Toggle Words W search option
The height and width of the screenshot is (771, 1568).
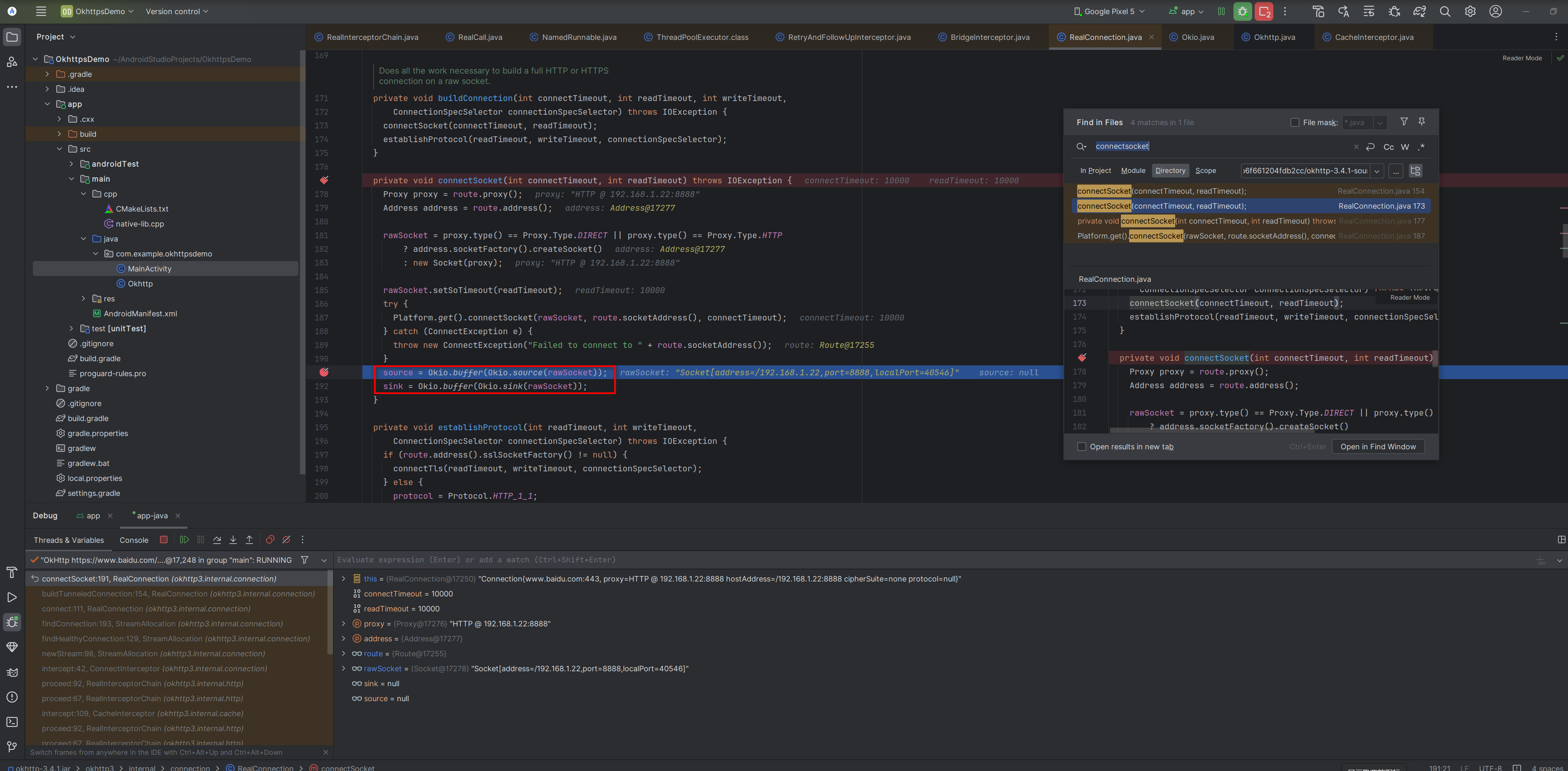click(x=1405, y=147)
